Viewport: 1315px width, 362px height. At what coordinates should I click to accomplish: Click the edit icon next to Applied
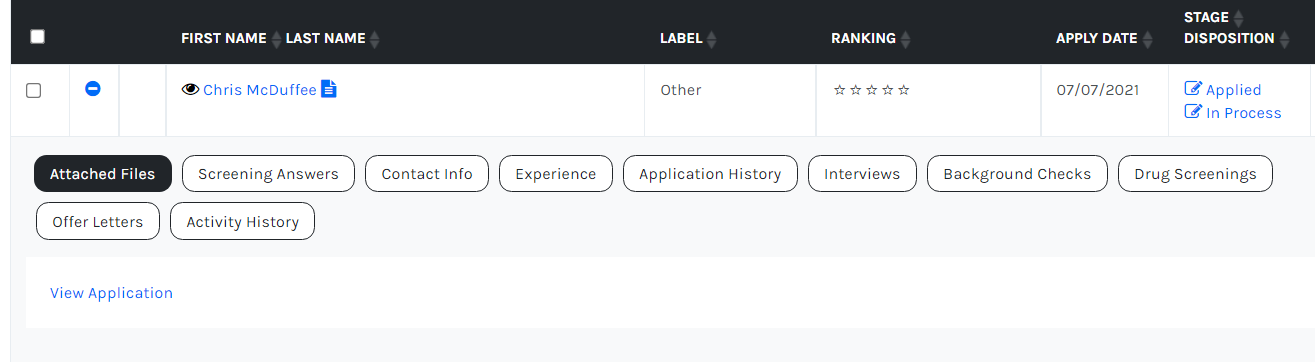(x=1192, y=89)
